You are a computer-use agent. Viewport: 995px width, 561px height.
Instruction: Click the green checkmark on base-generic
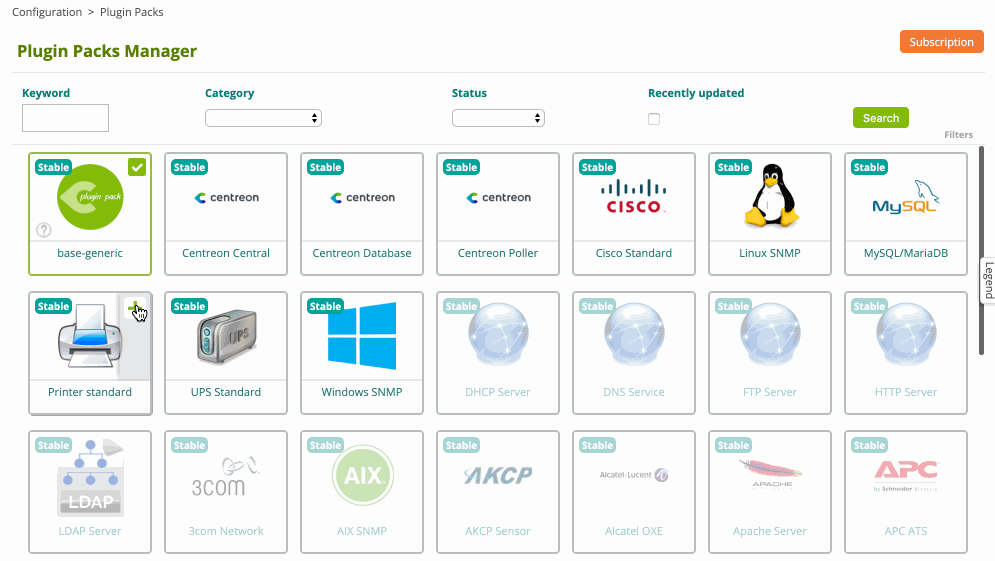(x=137, y=167)
